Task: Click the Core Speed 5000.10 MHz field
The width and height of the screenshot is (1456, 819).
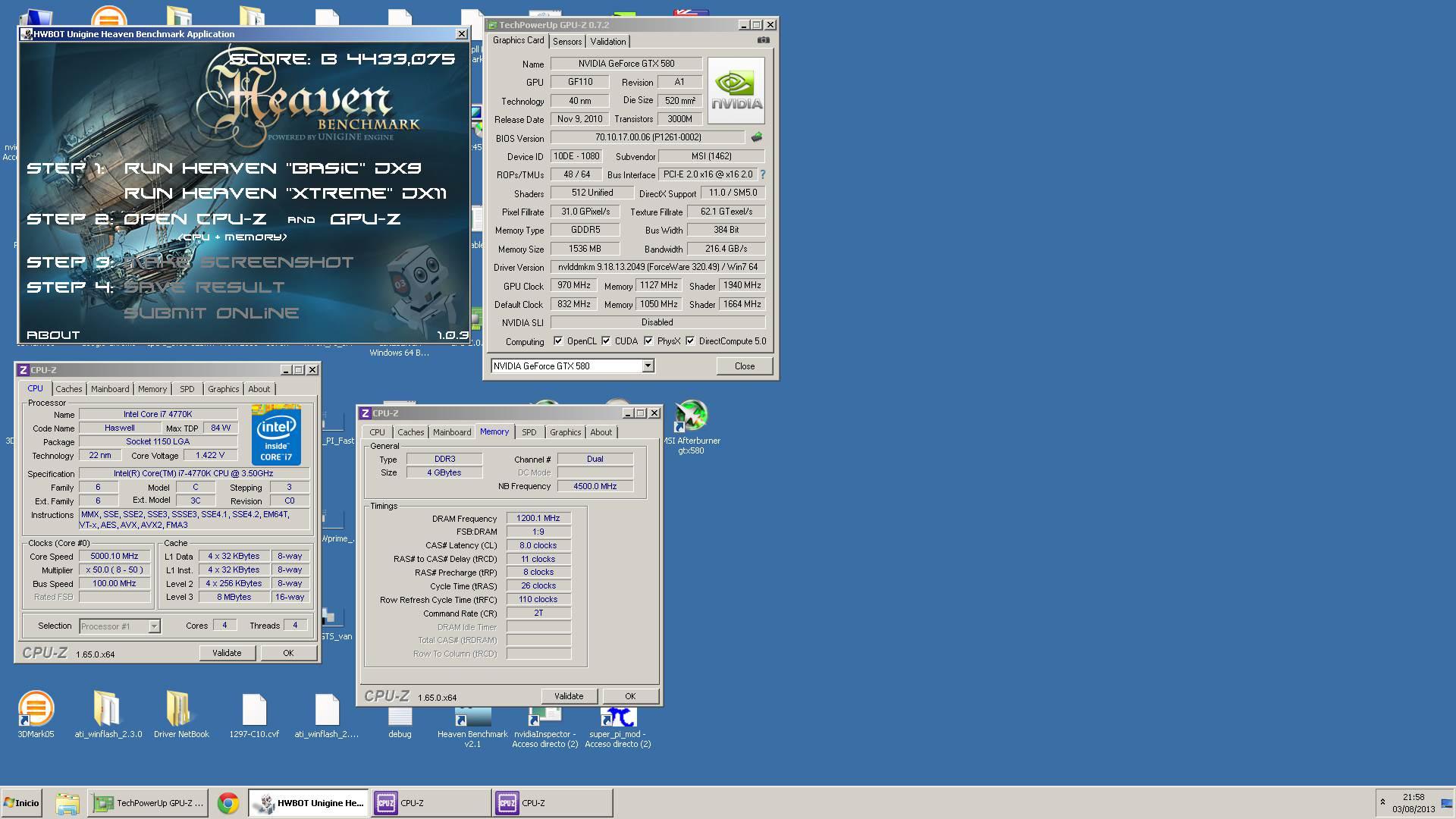Action: point(115,556)
